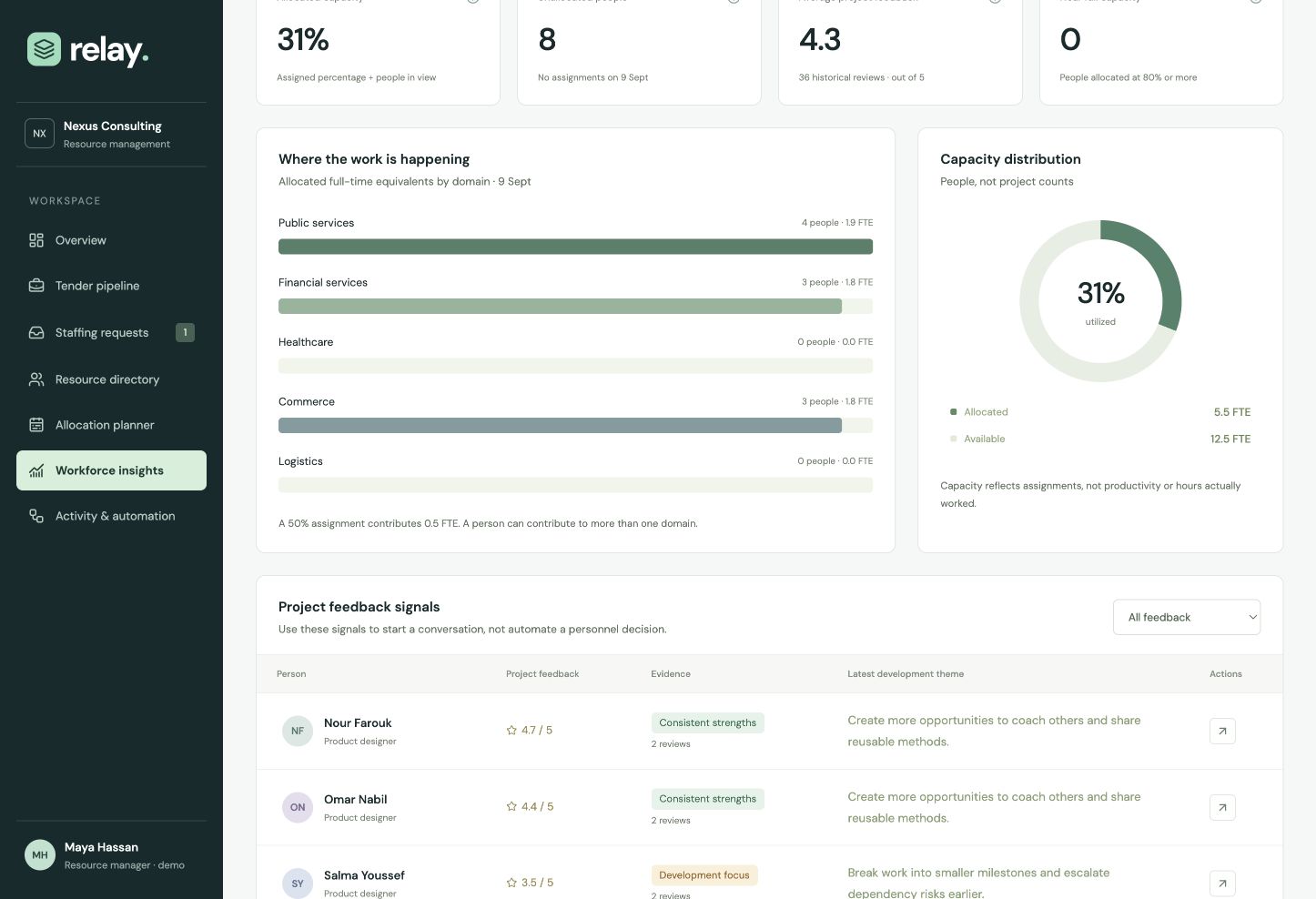This screenshot has width=1316, height=899.
Task: Click the star icon beside 4.4 / 5
Action: coord(511,806)
